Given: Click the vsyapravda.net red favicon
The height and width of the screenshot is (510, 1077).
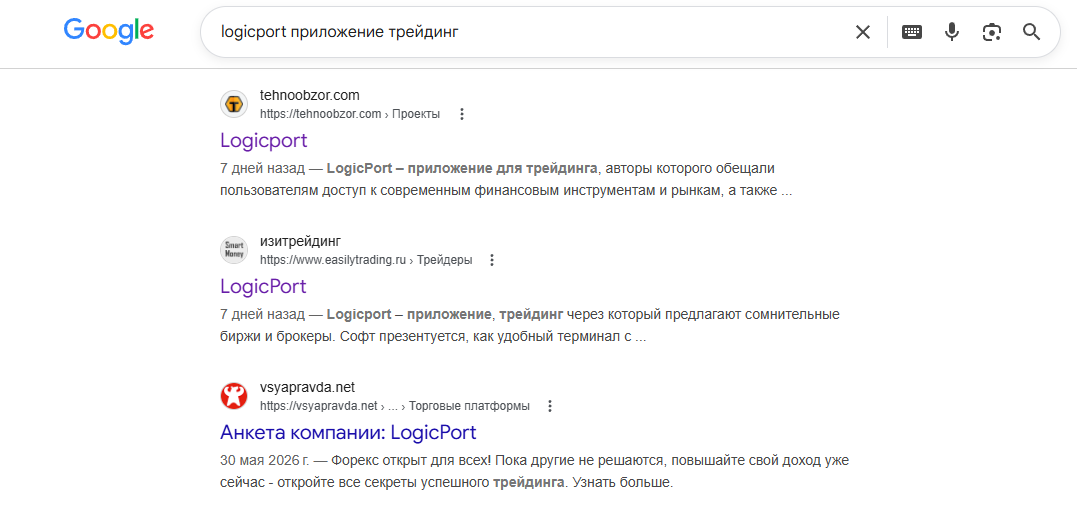Looking at the screenshot, I should coord(234,396).
